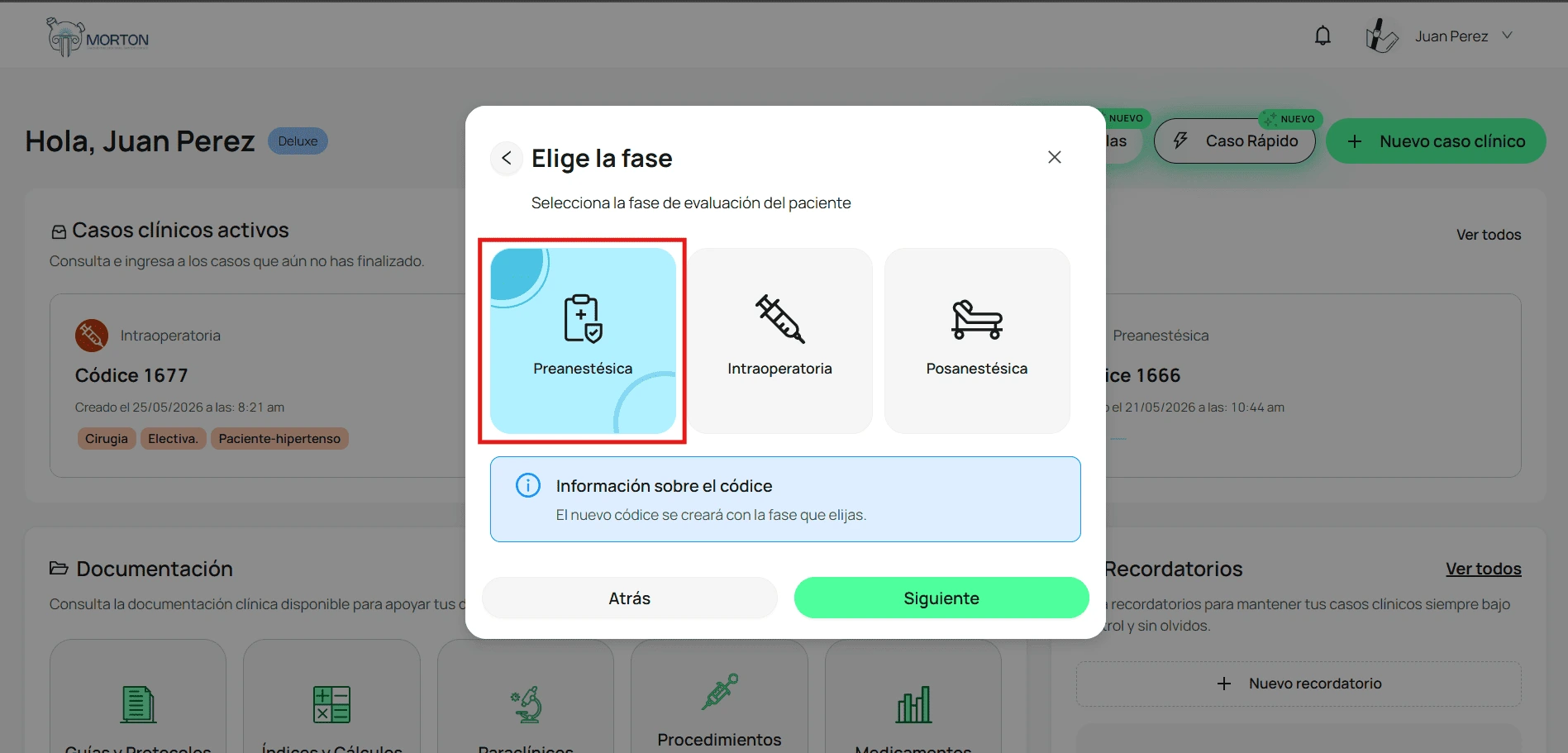Click the Atrás button
The height and width of the screenshot is (753, 1568).
[x=630, y=598]
